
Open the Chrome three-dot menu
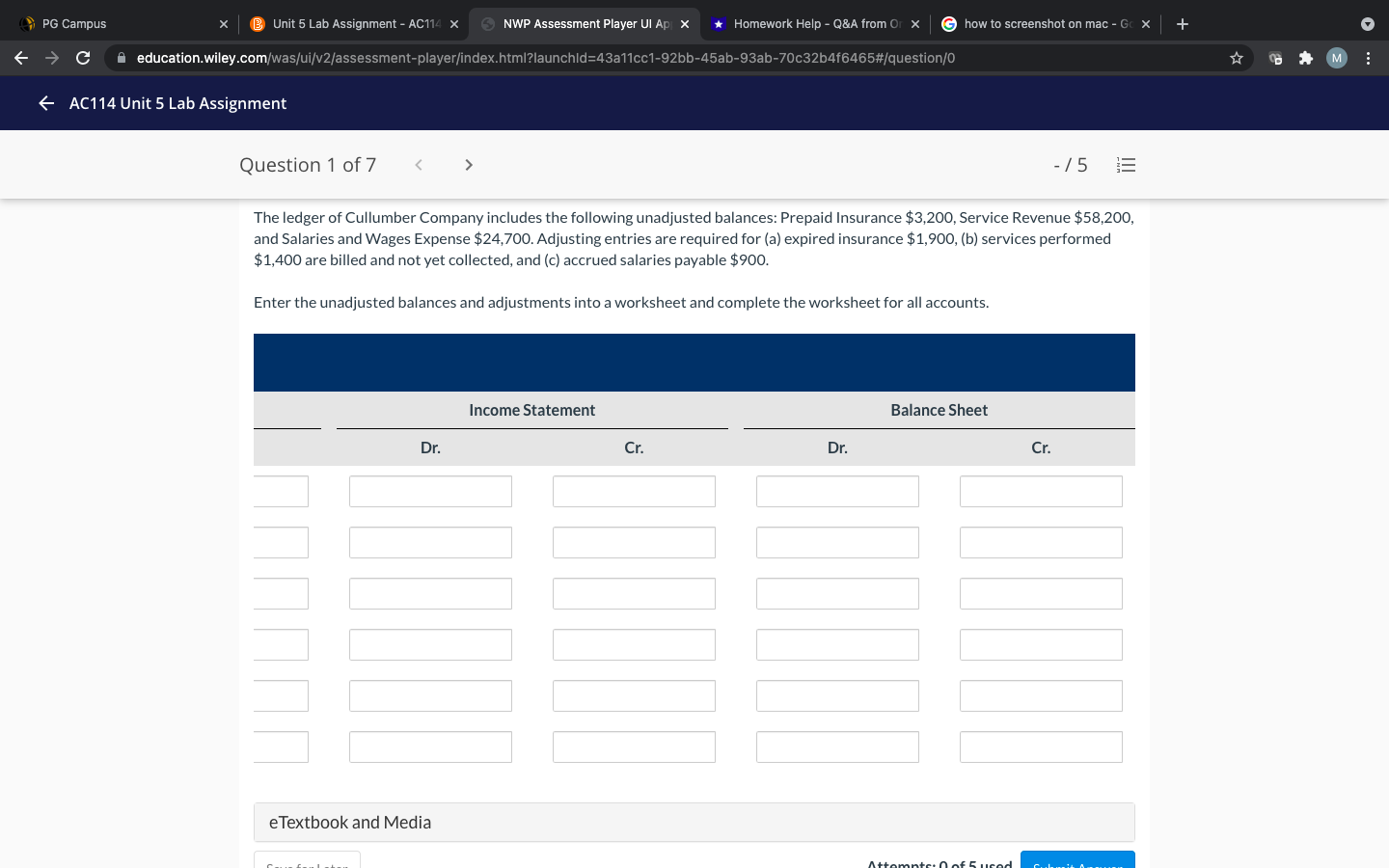tap(1369, 58)
